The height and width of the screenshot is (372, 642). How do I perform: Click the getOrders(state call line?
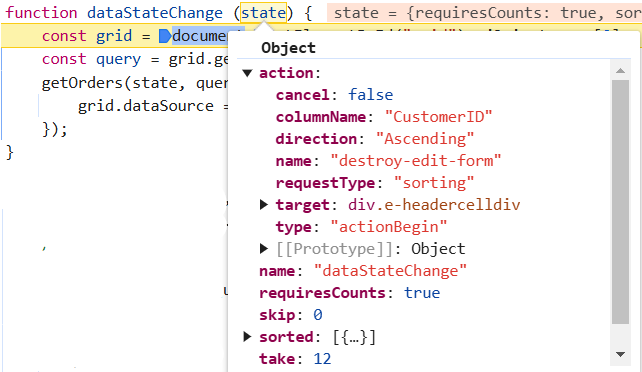[x=135, y=83]
